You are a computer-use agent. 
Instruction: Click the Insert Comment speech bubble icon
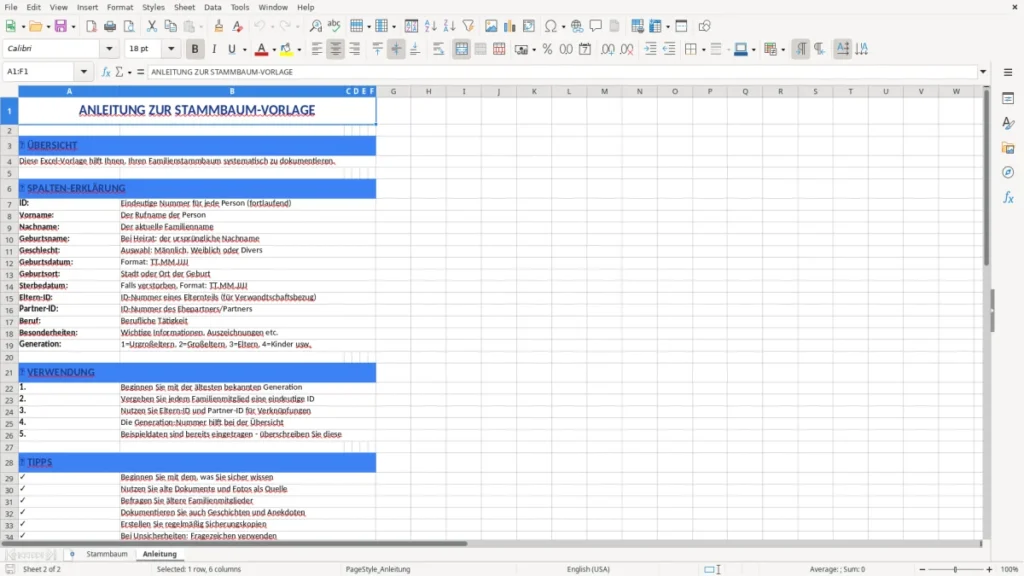pyautogui.click(x=596, y=26)
